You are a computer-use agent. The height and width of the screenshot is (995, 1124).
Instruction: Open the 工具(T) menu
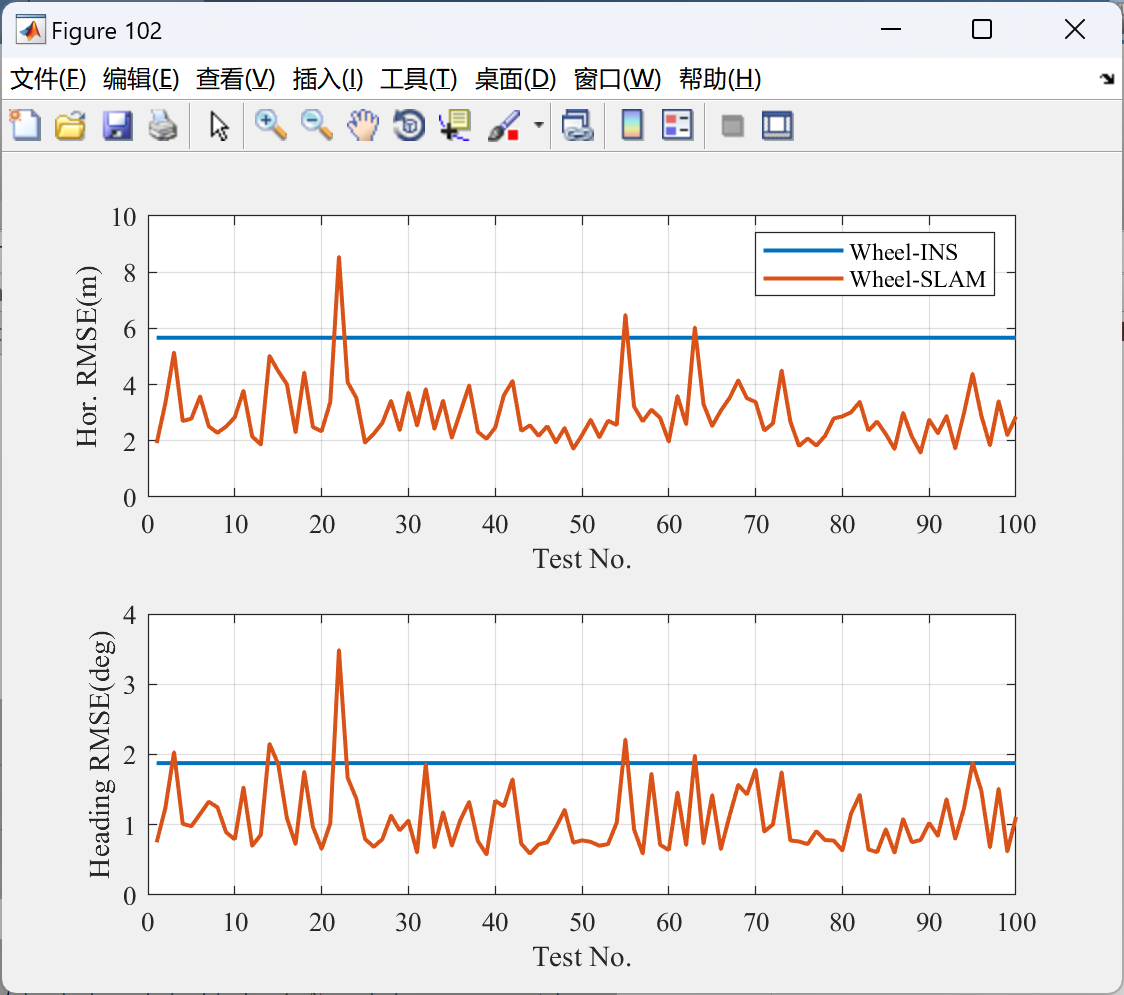(419, 79)
